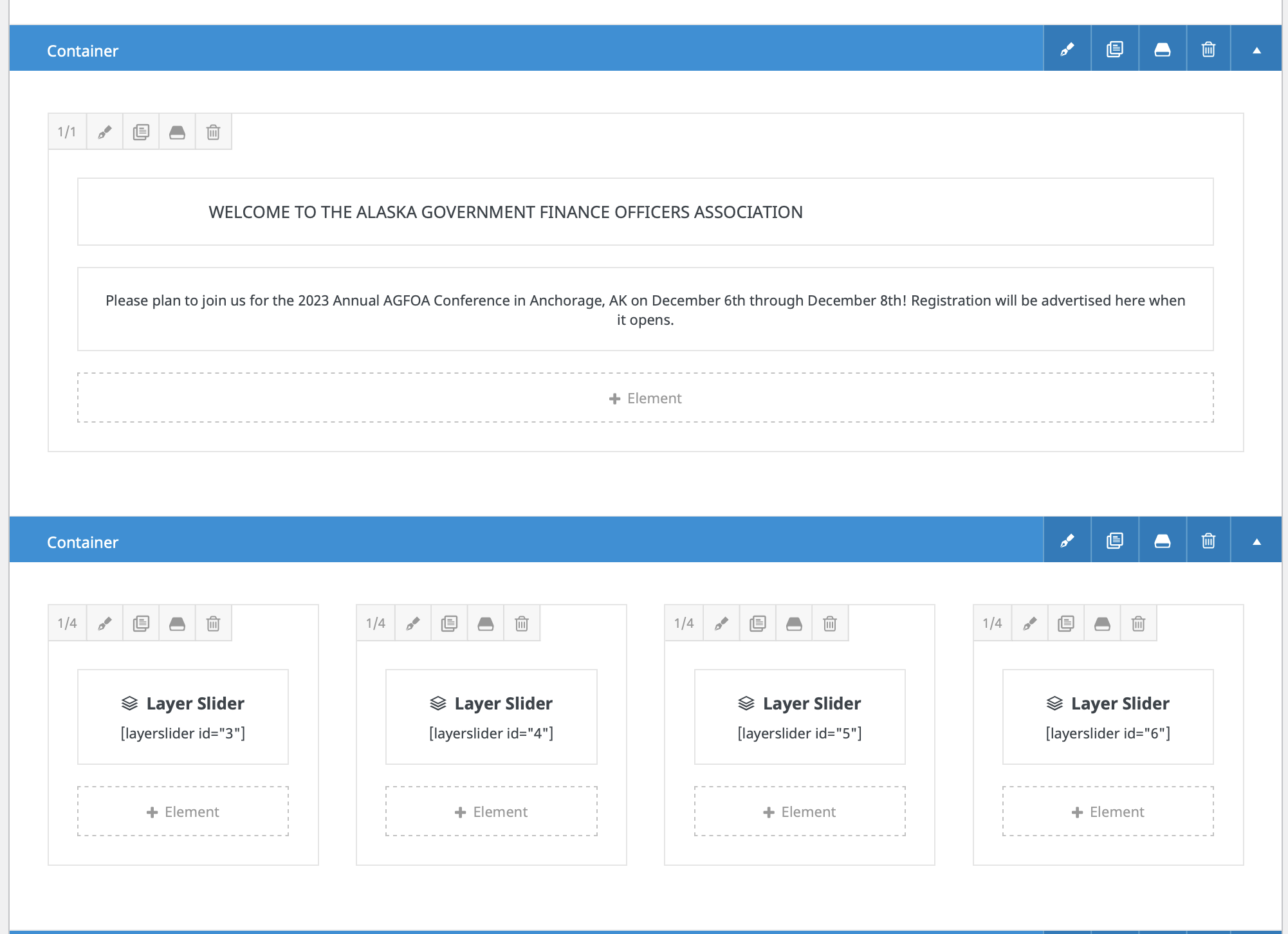Image resolution: width=1288 pixels, height=934 pixels.
Task: Edit the column containing layerslider id="4"
Action: [x=413, y=623]
